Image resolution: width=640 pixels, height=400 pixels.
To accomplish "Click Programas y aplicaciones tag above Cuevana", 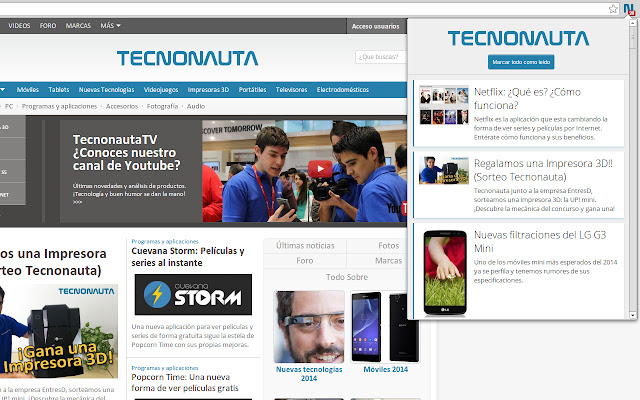I will click(165, 241).
